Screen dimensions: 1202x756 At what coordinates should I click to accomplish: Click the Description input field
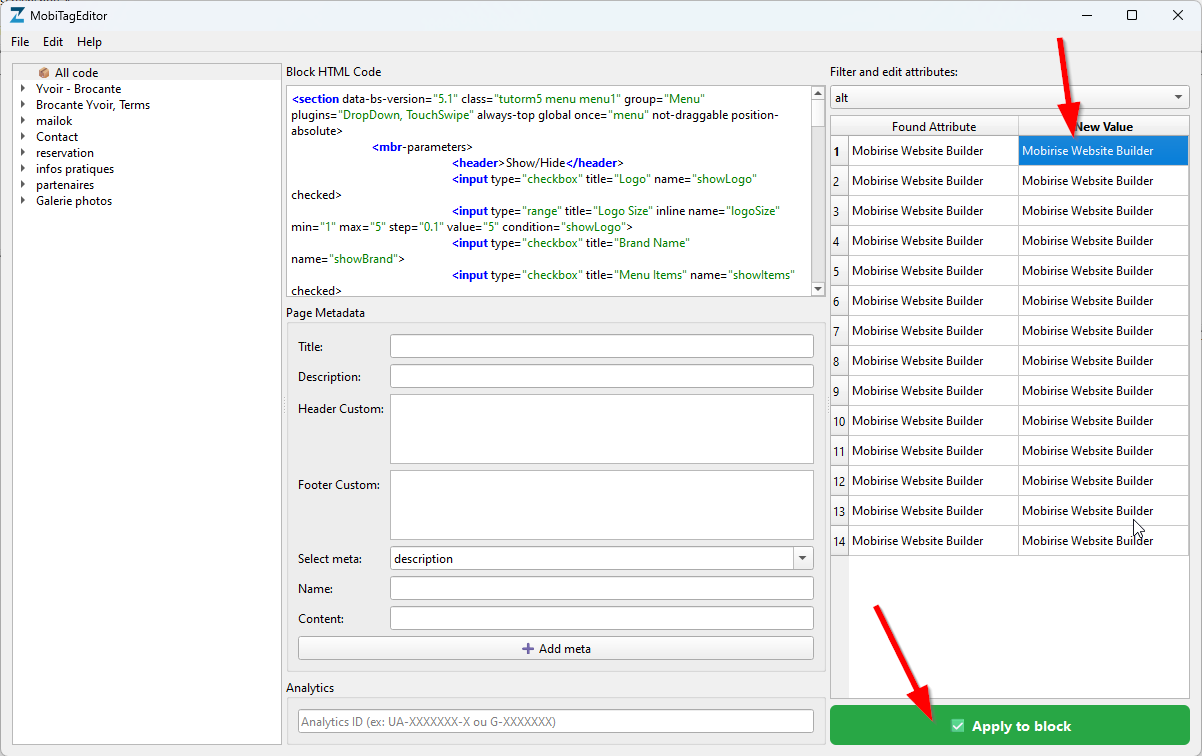click(x=601, y=376)
